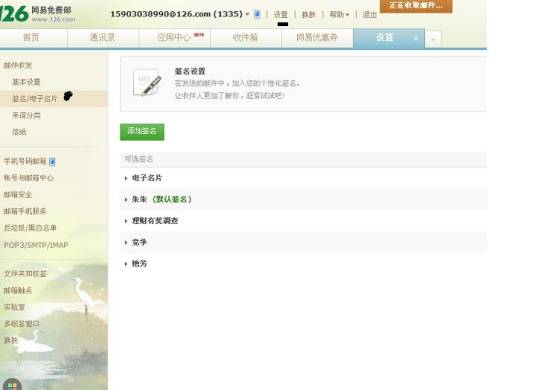Image resolution: width=536 pixels, height=390 pixels.
Task: Open 文件夹和标签 in the sidebar
Action: coord(25,274)
